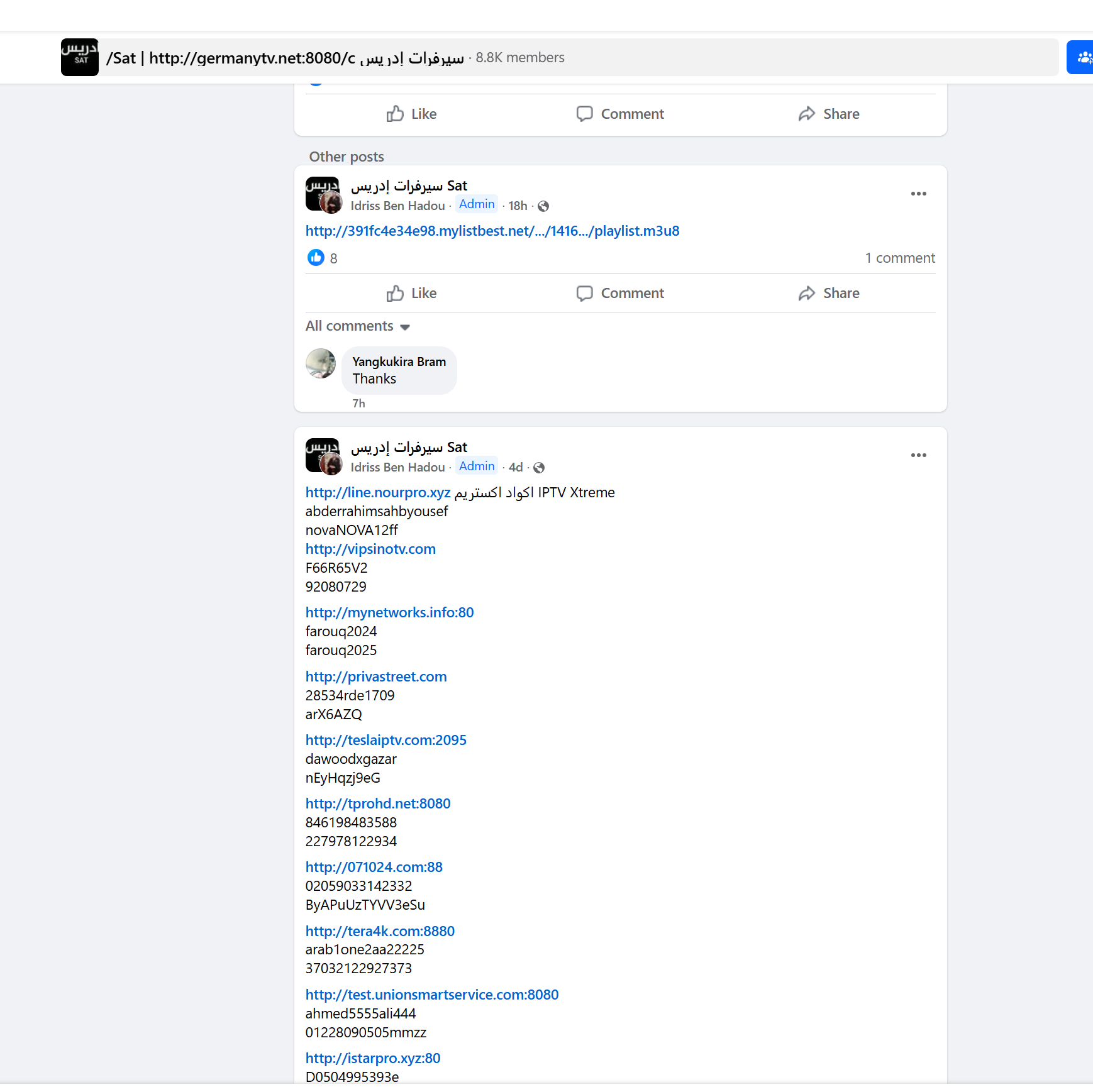Open the 071024.com:88 link
1093x1092 pixels.
[374, 867]
